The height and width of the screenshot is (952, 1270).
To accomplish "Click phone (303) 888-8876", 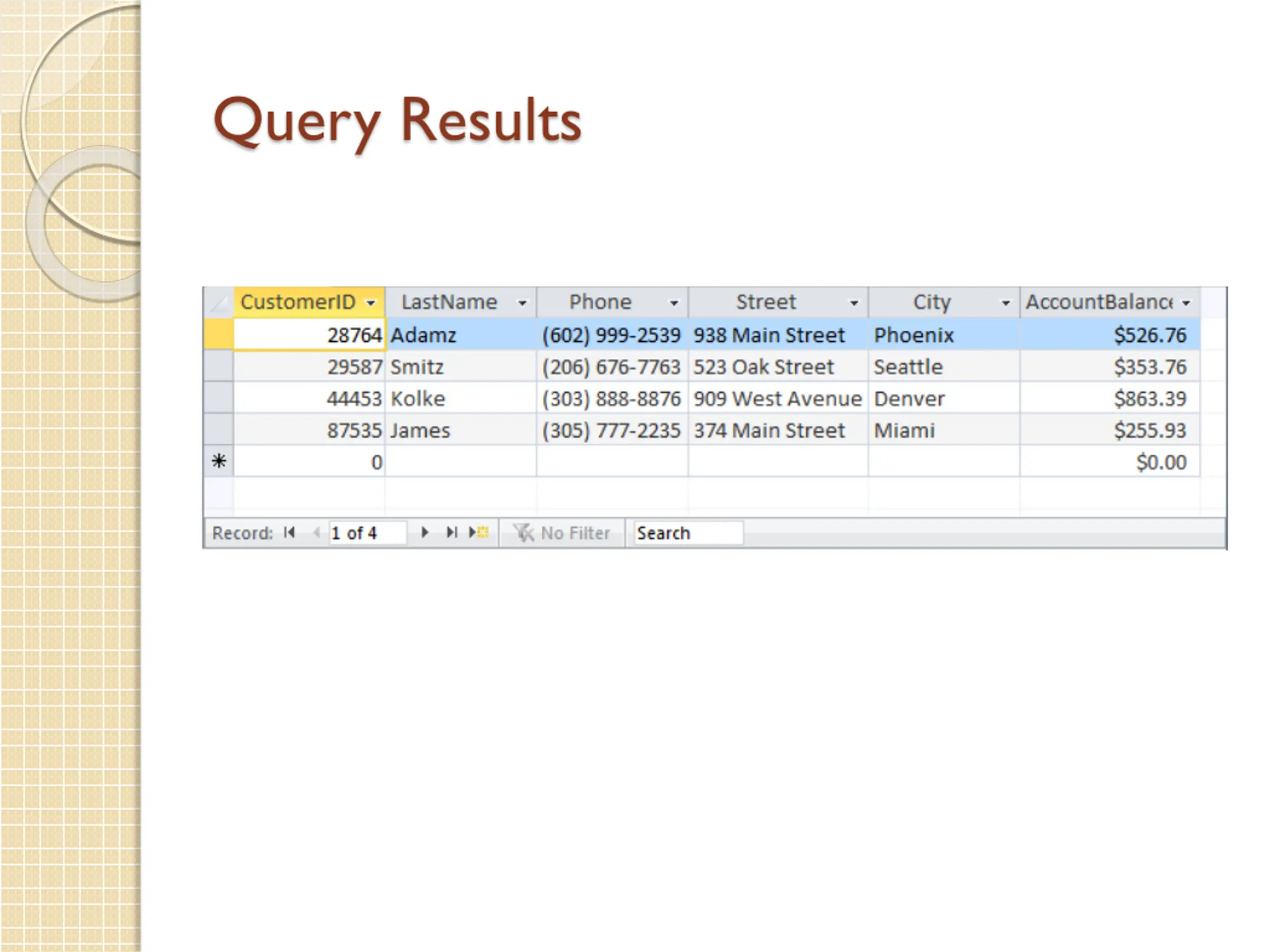I will pos(613,398).
